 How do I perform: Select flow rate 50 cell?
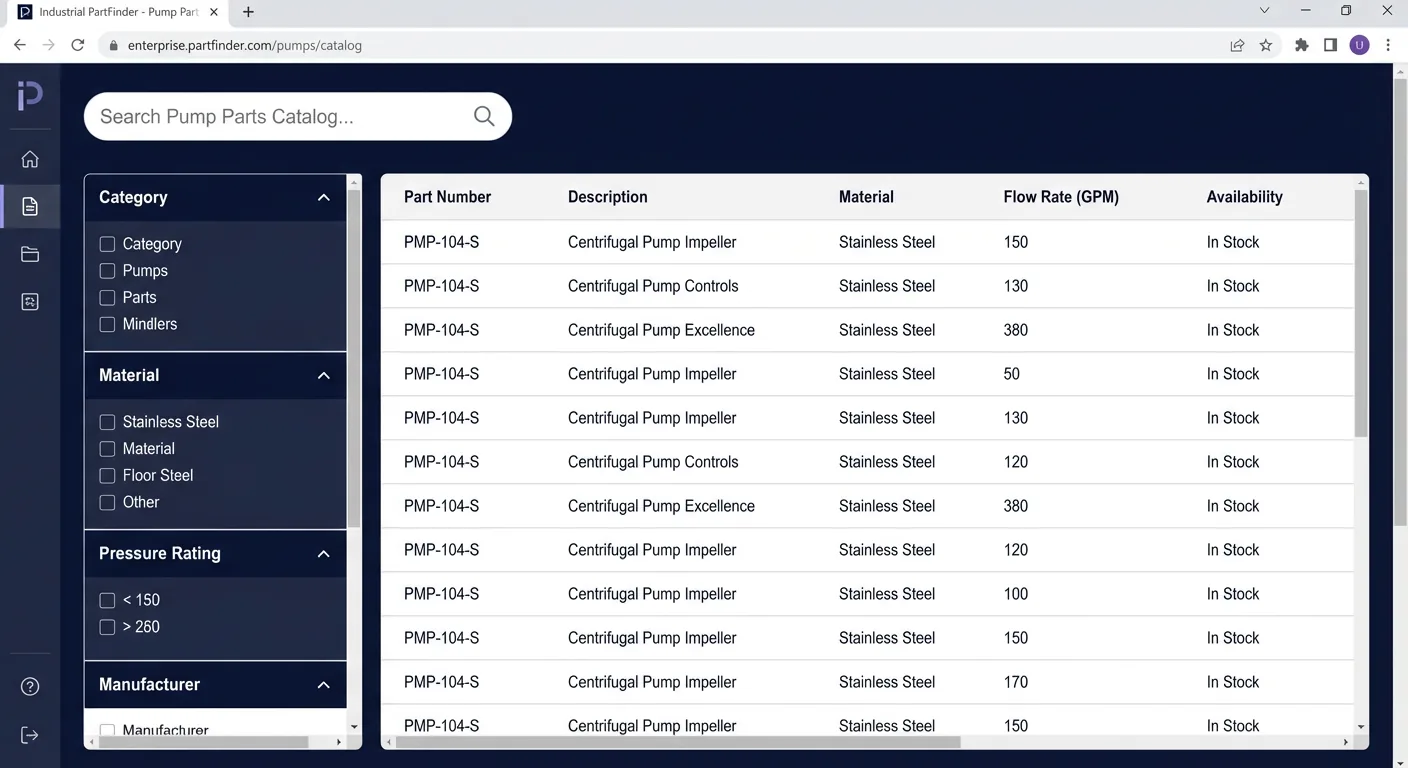tap(1011, 374)
